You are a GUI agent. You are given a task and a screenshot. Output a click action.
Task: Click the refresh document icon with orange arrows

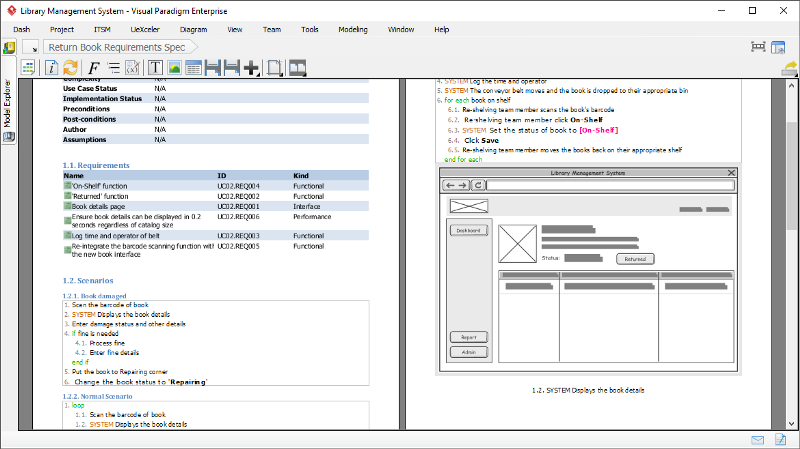click(x=70, y=68)
